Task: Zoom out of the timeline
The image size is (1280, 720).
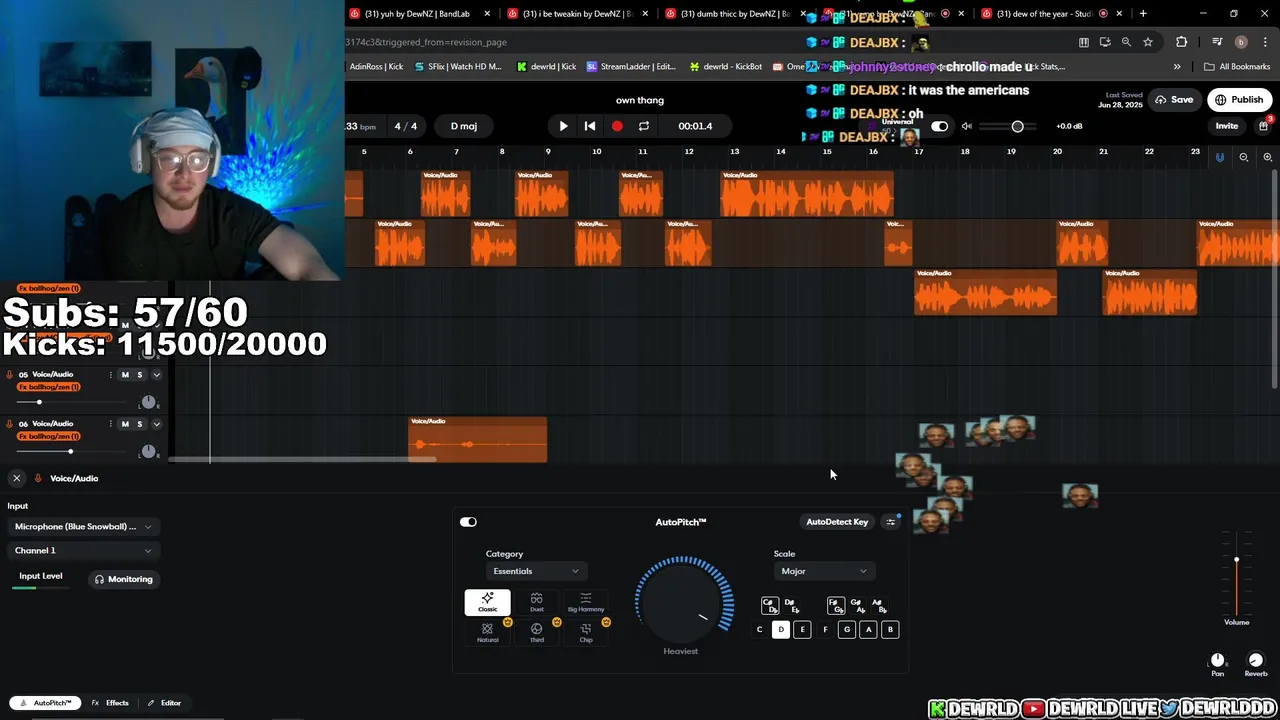Action: pyautogui.click(x=1244, y=157)
